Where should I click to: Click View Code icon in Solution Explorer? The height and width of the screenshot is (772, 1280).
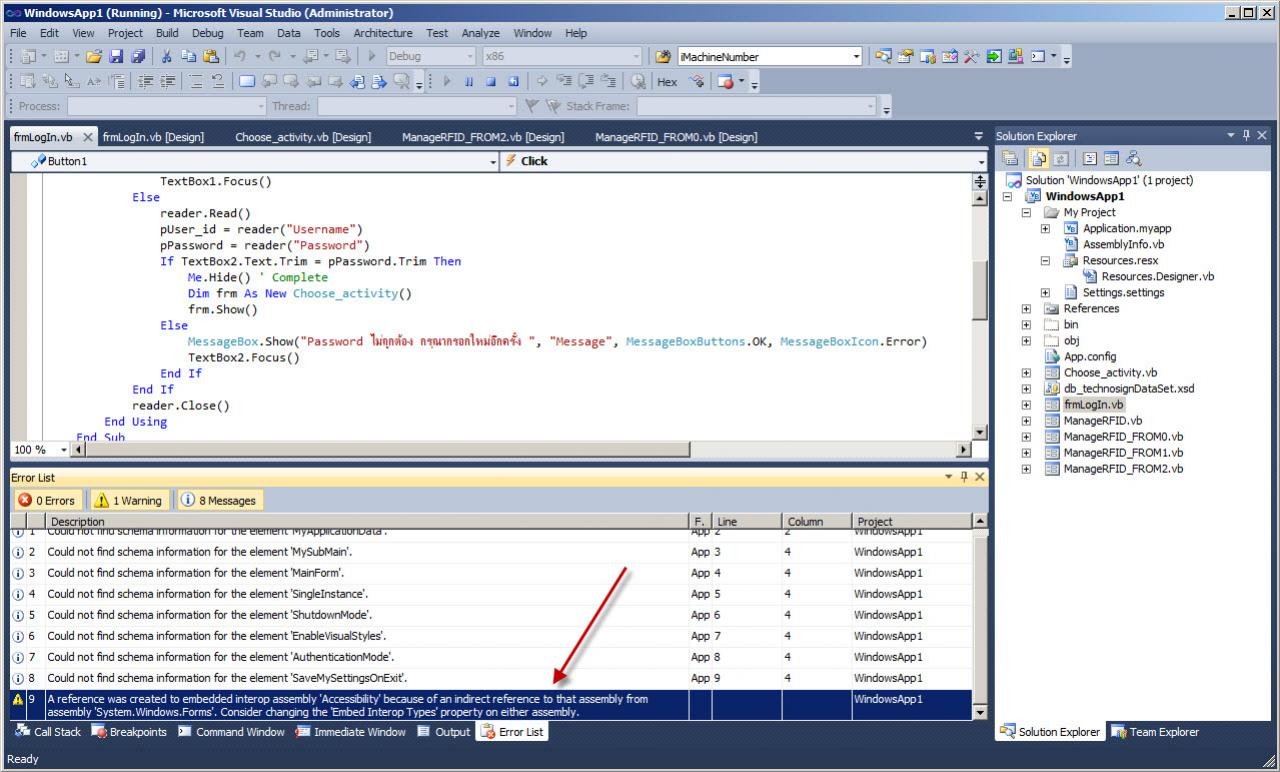tap(1090, 158)
